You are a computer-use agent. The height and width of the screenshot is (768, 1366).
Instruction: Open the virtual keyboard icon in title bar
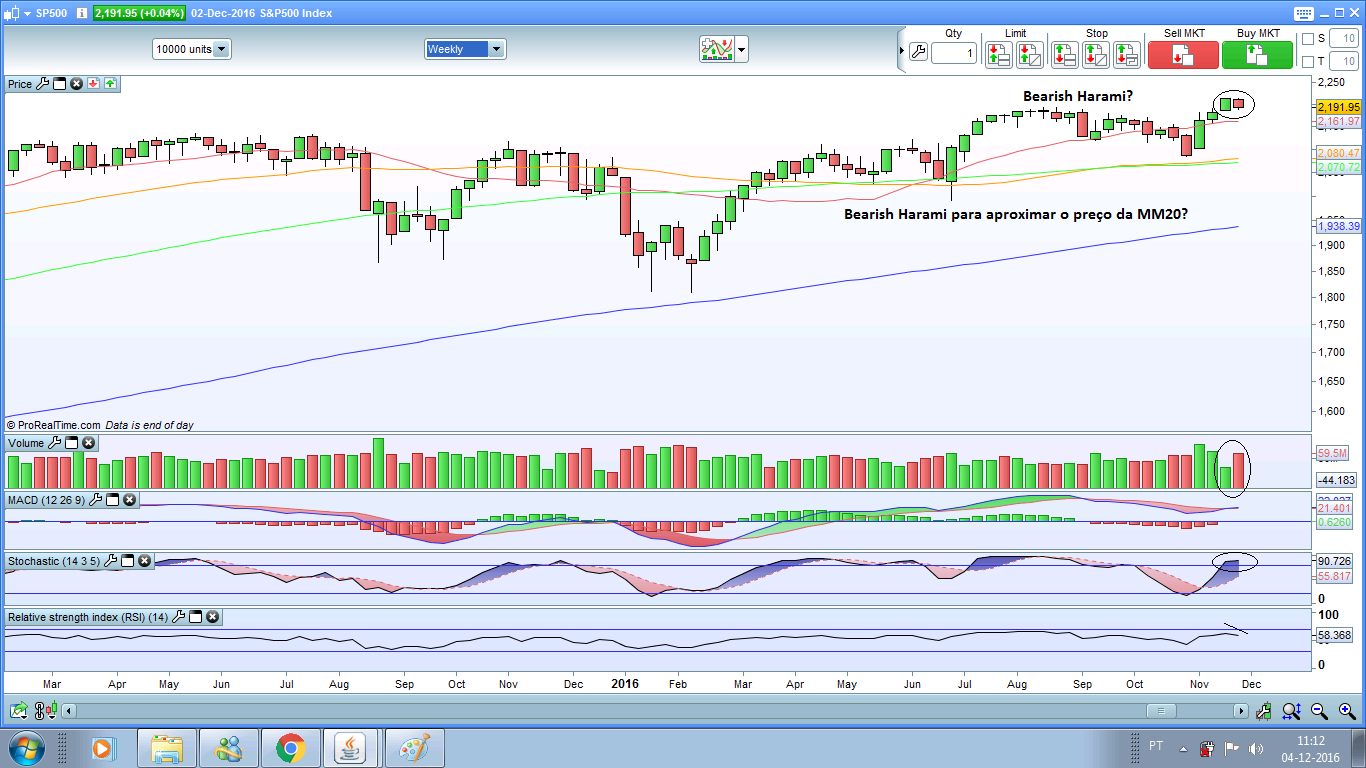point(1303,13)
